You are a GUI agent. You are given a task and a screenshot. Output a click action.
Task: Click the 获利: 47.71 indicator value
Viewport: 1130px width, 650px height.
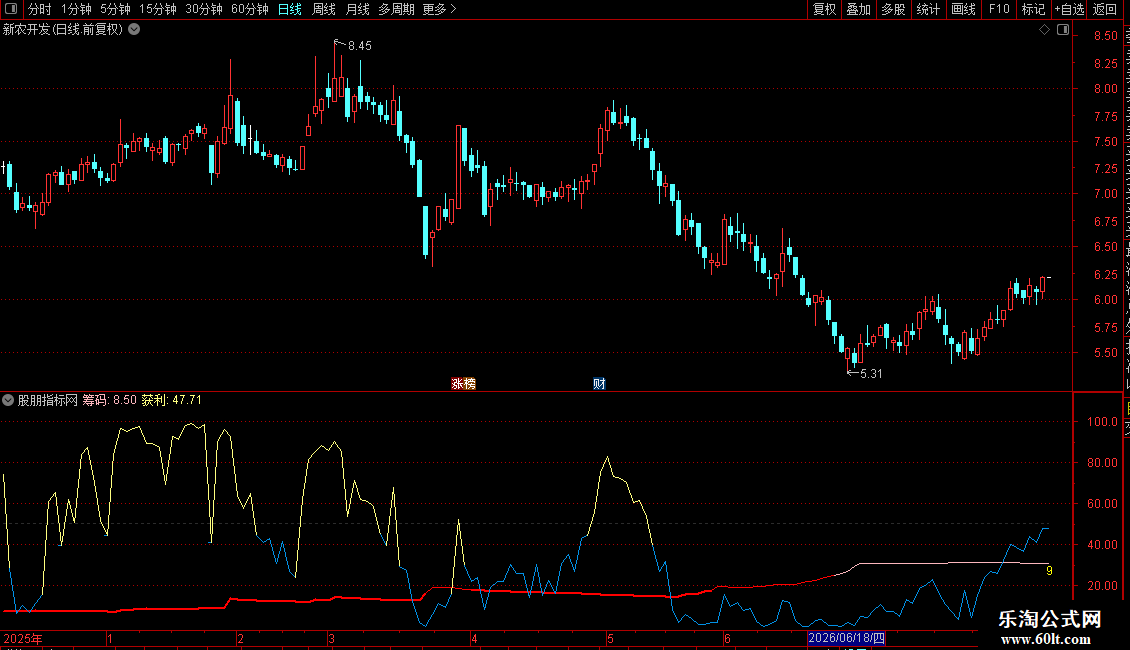point(172,400)
